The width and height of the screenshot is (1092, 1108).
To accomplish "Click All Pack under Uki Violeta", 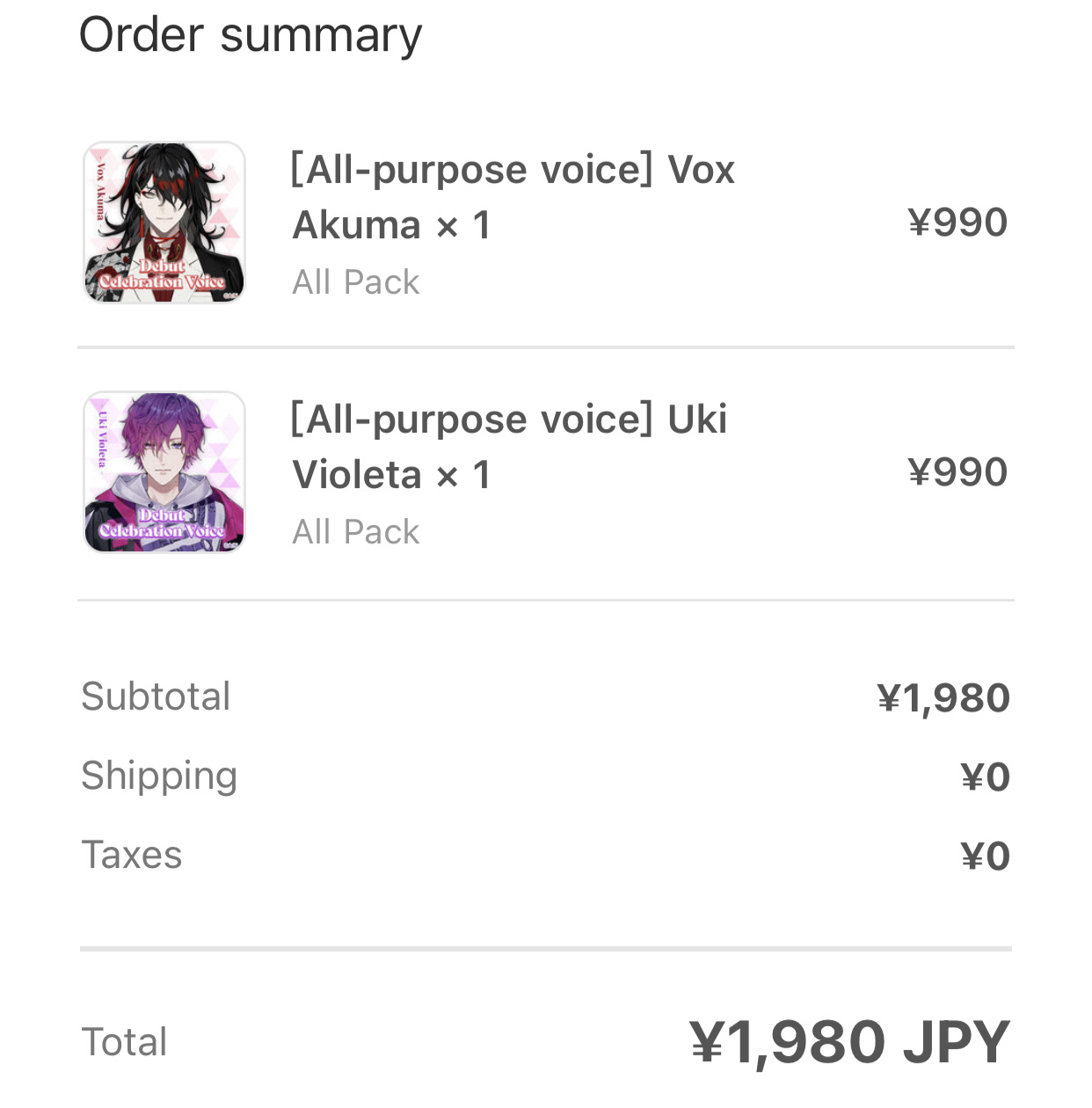I will coord(356,532).
